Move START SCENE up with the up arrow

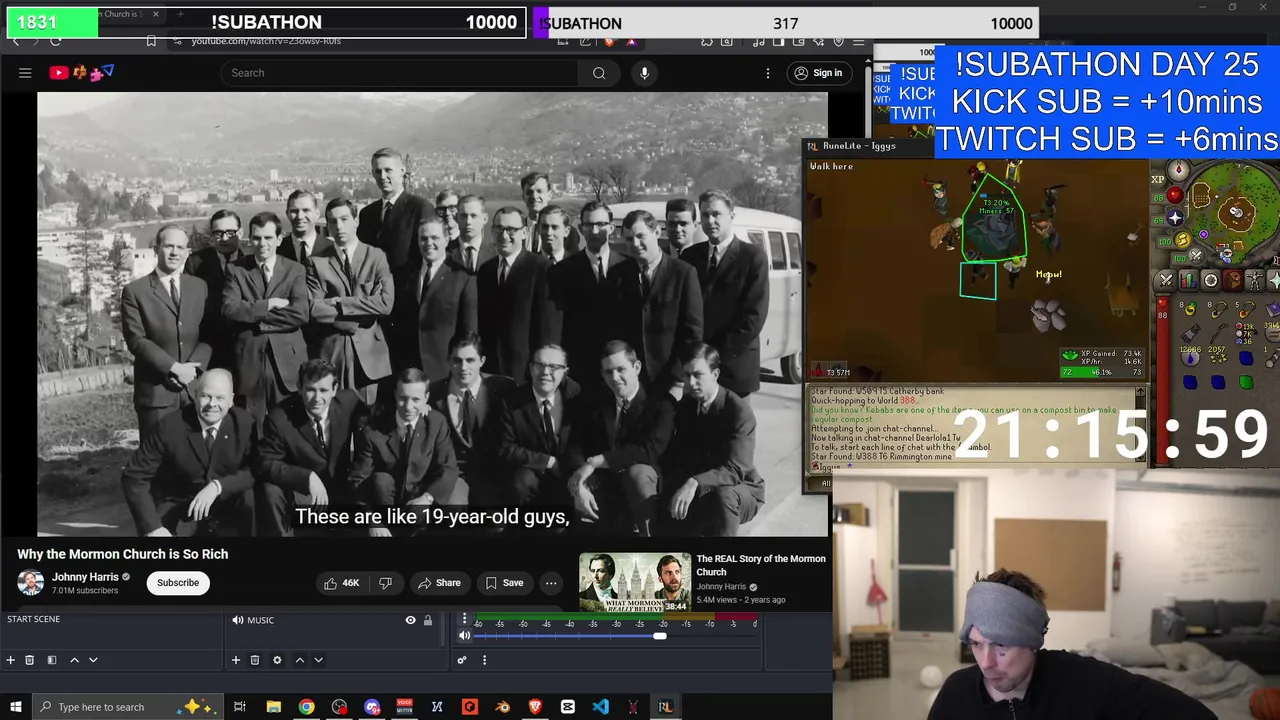74,660
